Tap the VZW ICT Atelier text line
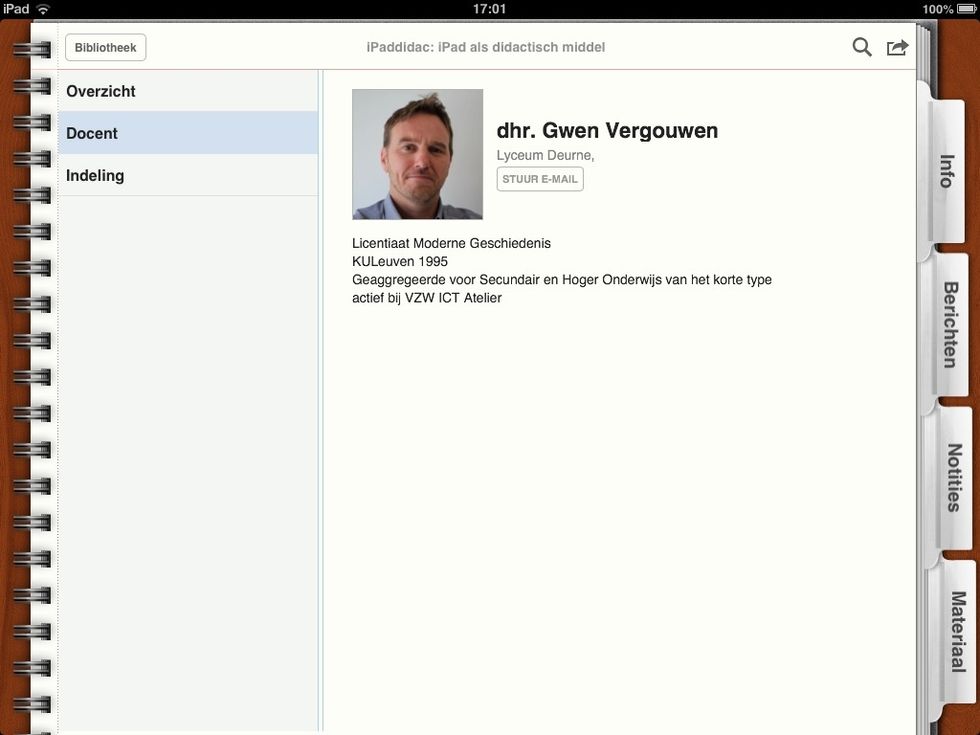Viewport: 980px width, 735px height. [x=427, y=298]
